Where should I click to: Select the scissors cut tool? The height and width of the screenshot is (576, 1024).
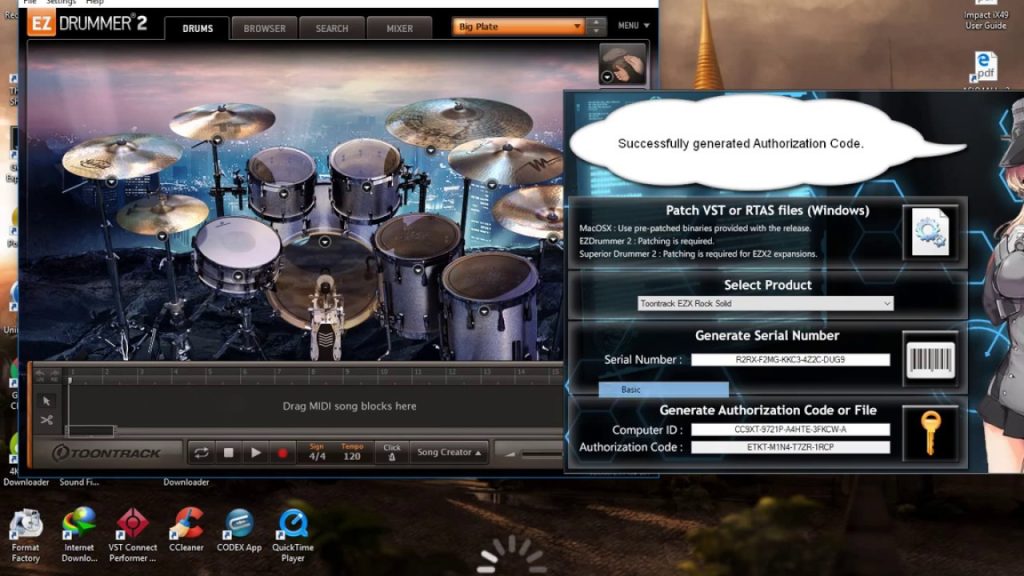pos(46,420)
